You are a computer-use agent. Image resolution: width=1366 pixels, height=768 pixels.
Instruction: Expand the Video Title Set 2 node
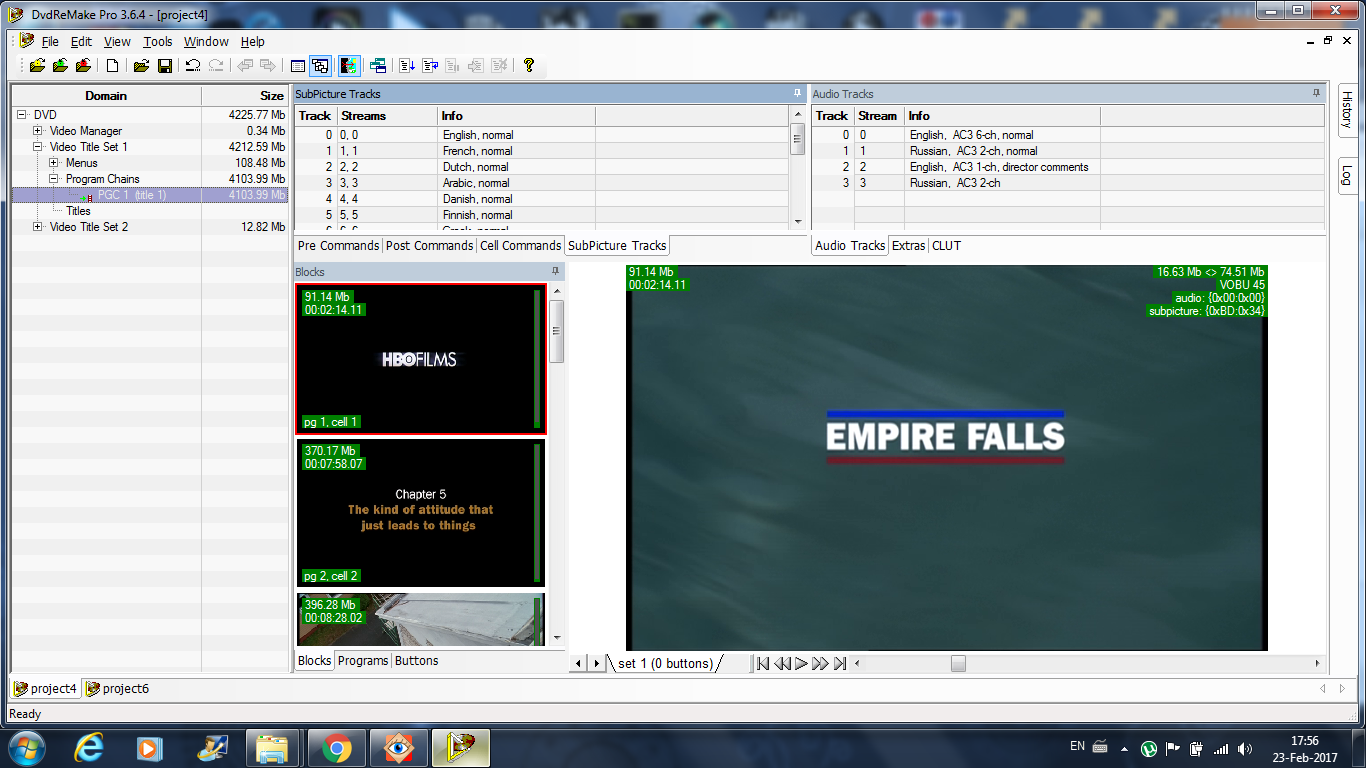click(x=38, y=227)
